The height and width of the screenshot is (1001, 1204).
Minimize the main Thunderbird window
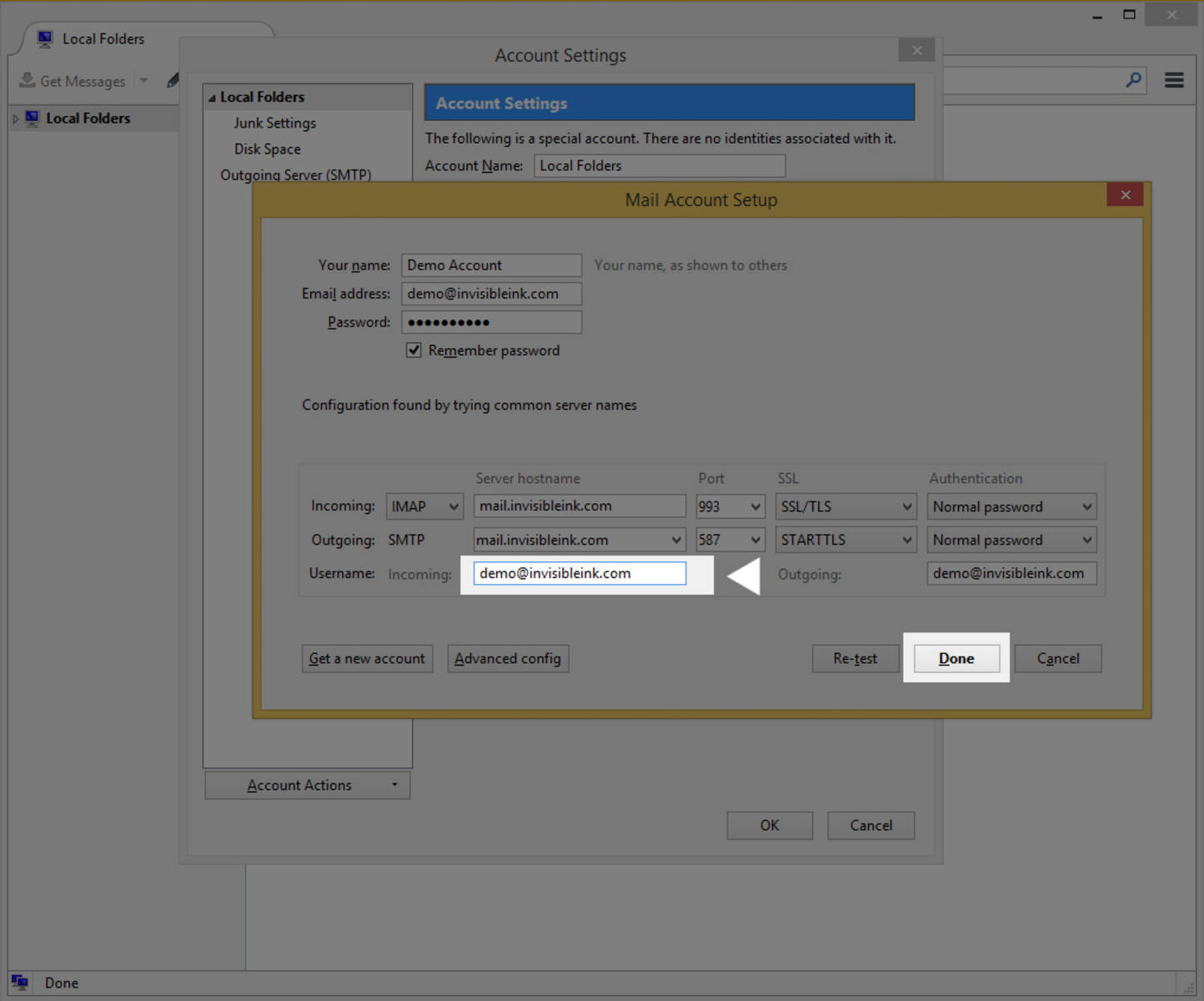1097,15
